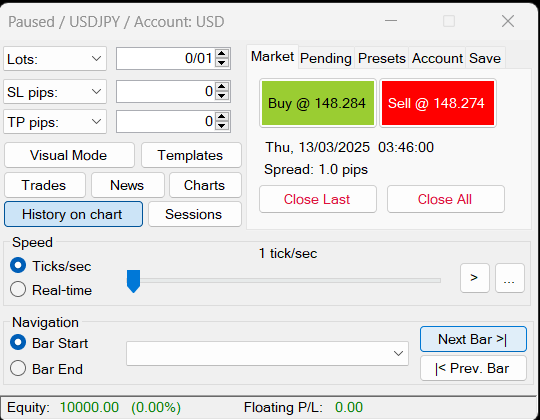Close the tester window

pyautogui.click(x=508, y=21)
